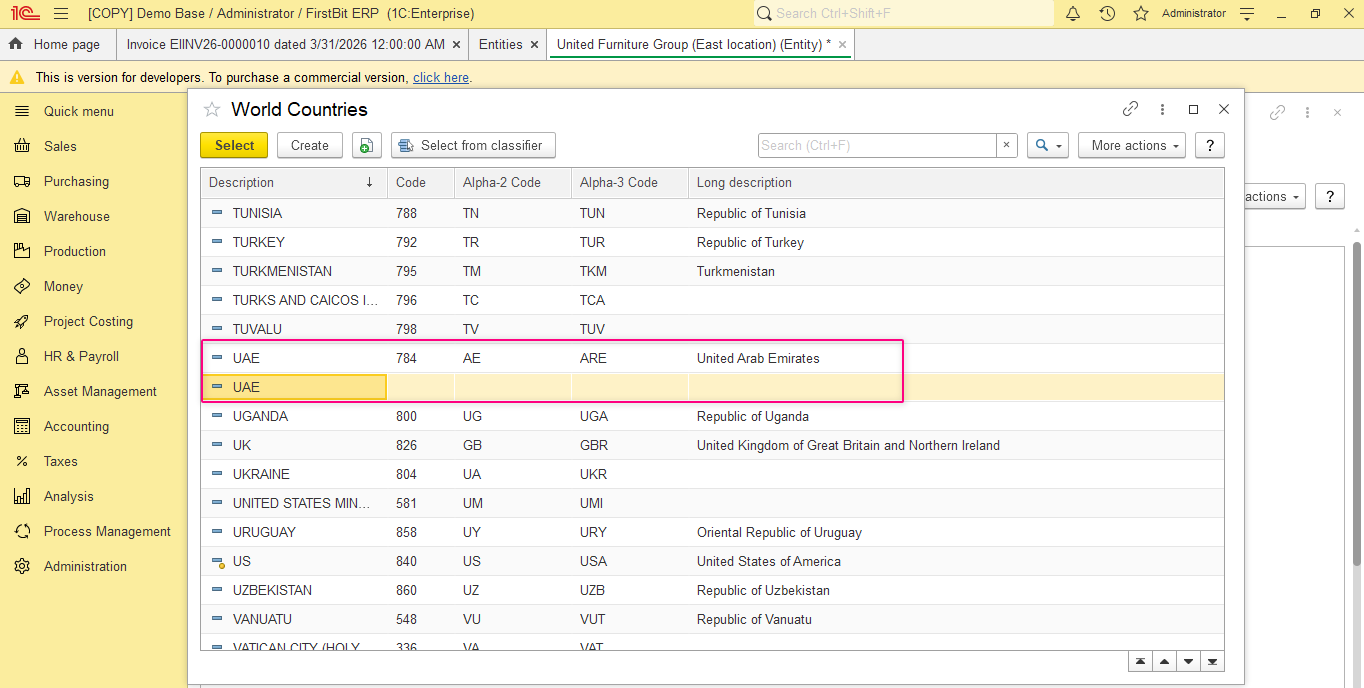Open the Purchasing section
Screen dimensions: 1364x688
pos(76,181)
